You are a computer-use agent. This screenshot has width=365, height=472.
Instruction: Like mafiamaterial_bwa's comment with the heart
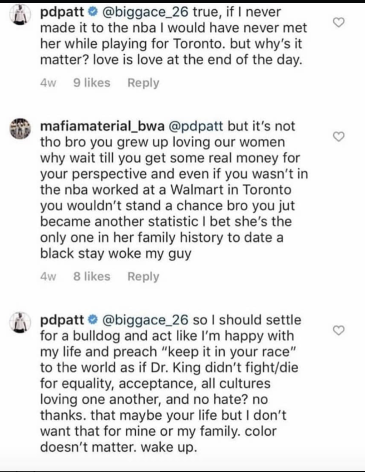[339, 137]
